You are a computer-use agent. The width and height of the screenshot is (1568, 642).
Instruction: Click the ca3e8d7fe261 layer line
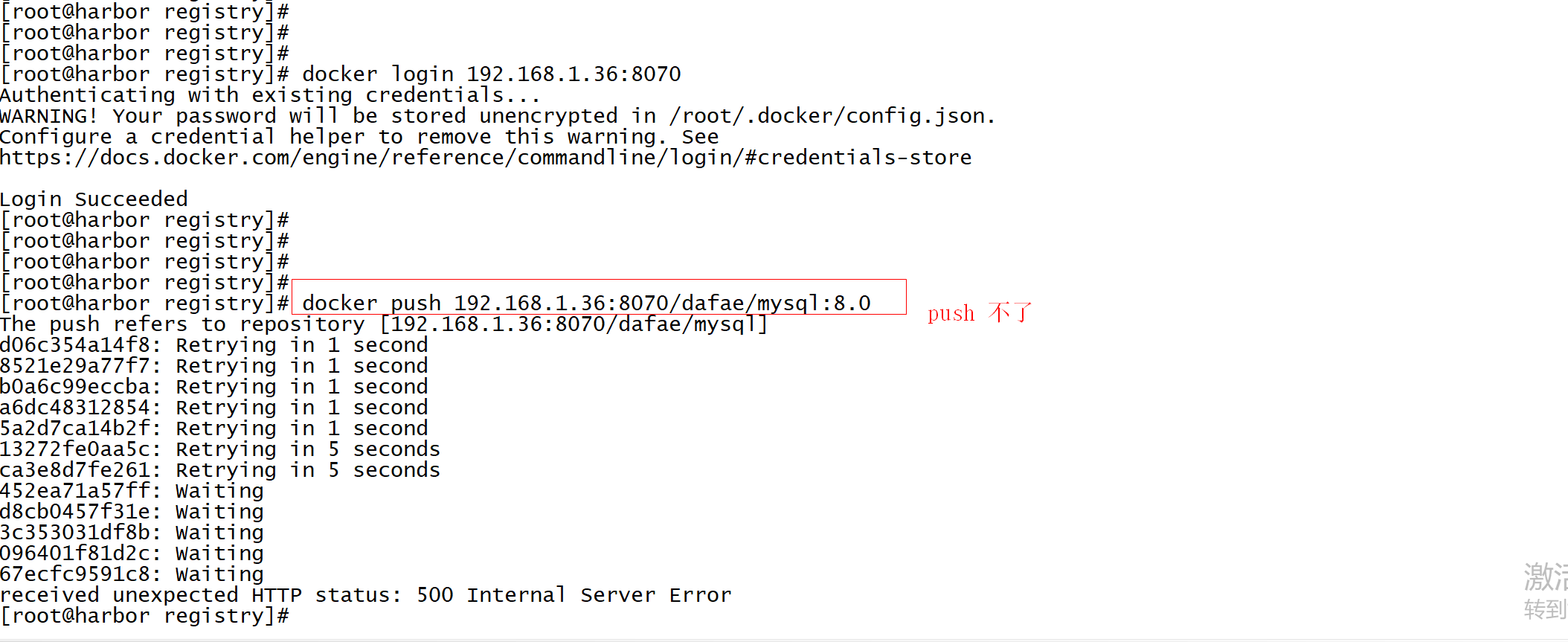coord(219,470)
